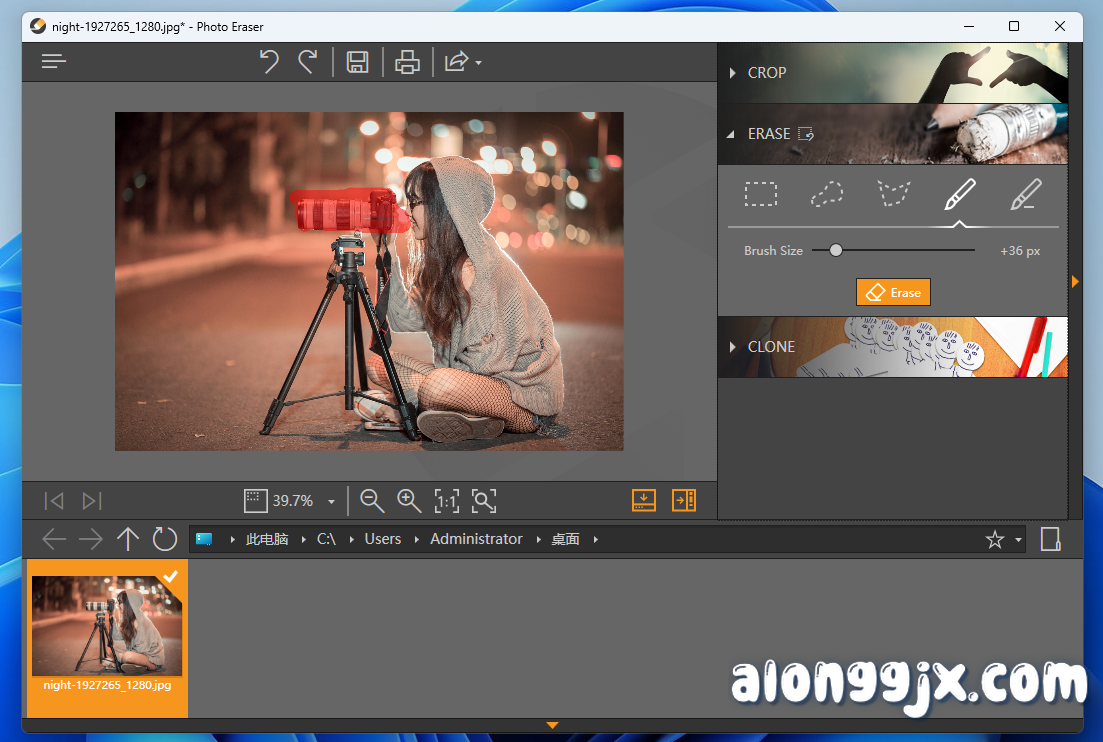Click the fit-to-screen zoom icon
1103x742 pixels.
tap(484, 500)
